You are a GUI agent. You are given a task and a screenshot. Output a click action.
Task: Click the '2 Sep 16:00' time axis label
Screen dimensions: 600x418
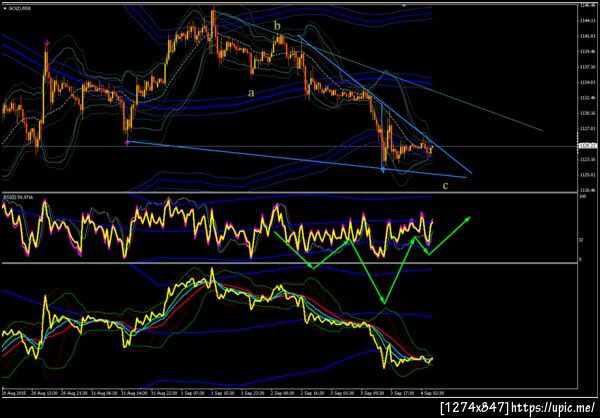[x=313, y=393]
